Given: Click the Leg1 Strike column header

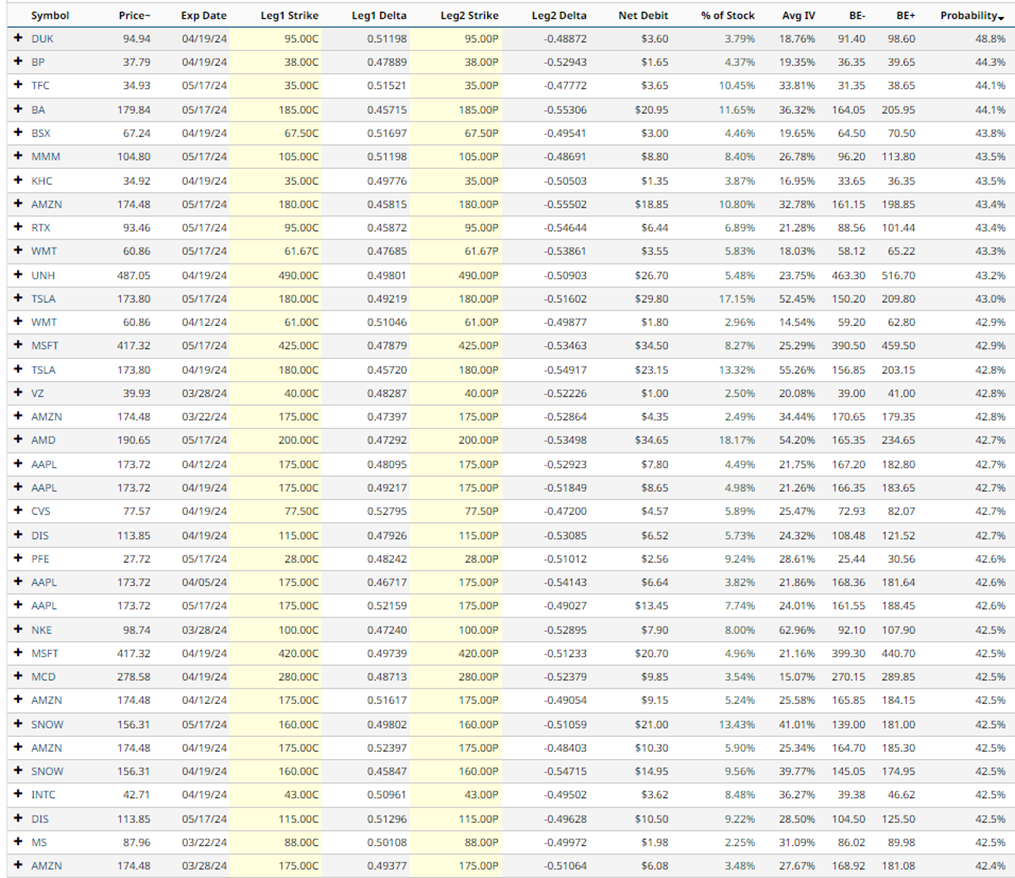Looking at the screenshot, I should coord(289,16).
